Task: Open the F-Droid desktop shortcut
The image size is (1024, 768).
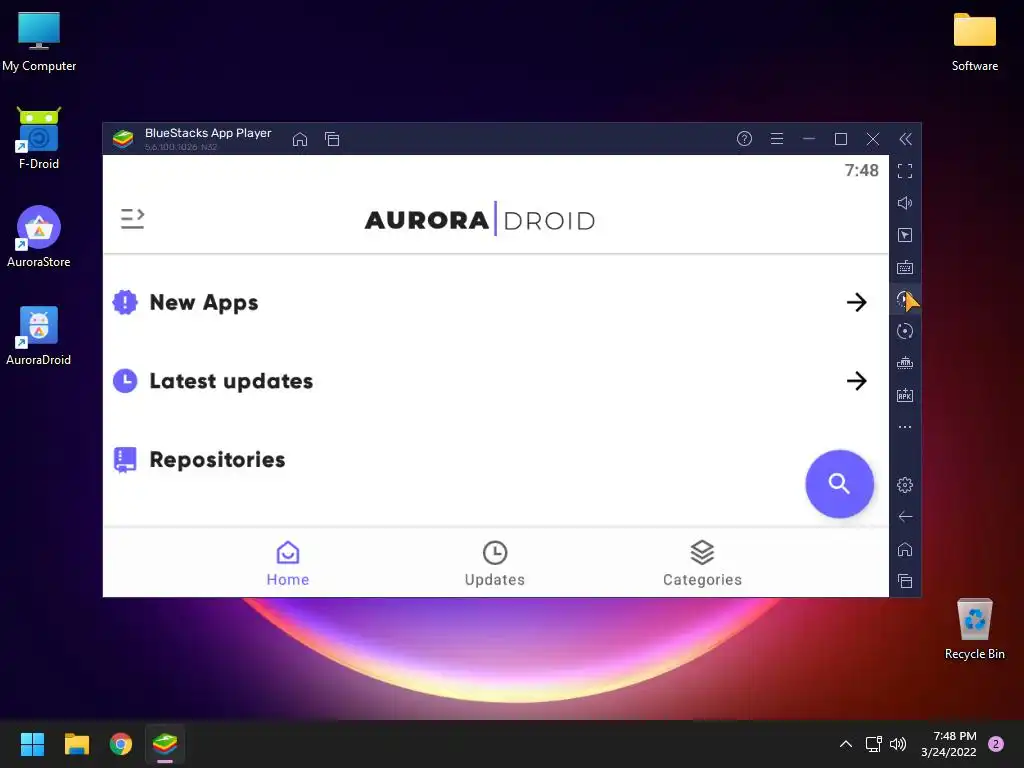Action: tap(39, 138)
